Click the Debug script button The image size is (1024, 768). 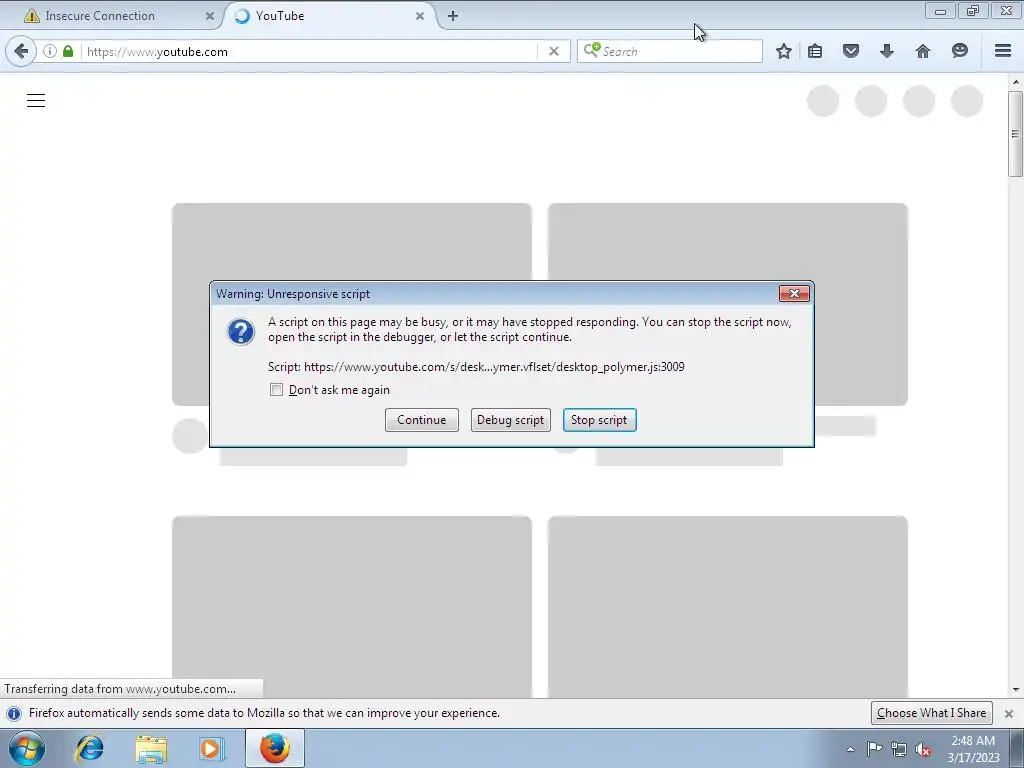511,420
